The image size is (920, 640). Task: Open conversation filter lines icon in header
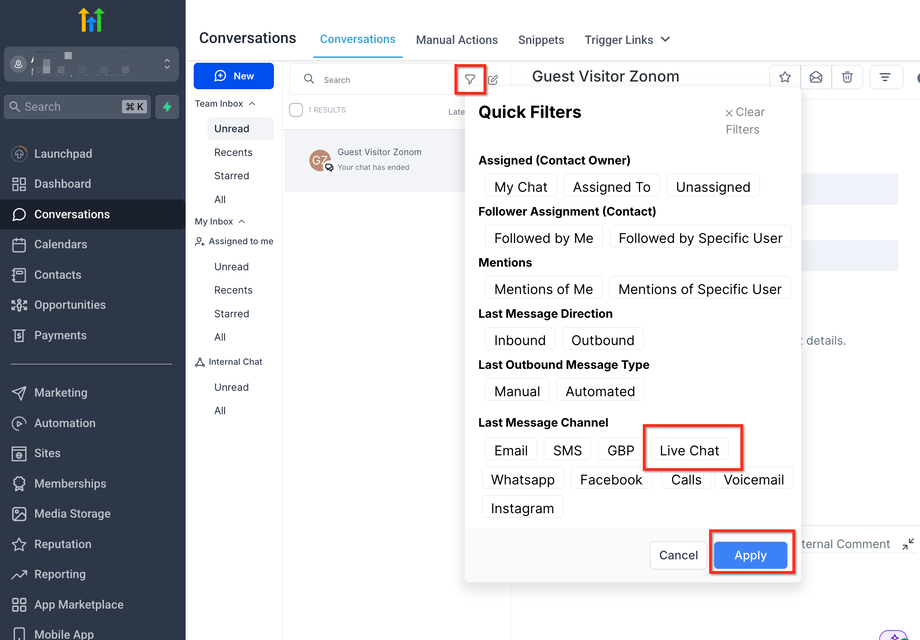(x=885, y=77)
